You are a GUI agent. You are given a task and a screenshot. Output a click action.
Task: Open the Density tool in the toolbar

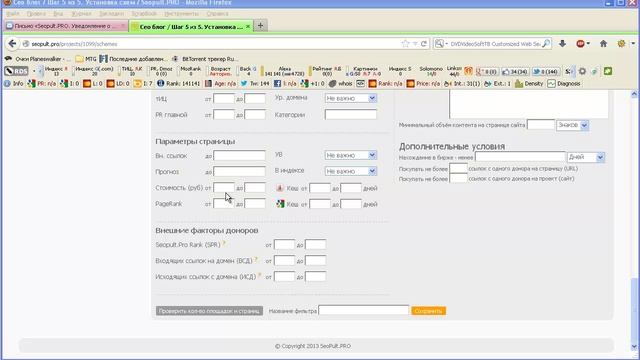pyautogui.click(x=529, y=84)
